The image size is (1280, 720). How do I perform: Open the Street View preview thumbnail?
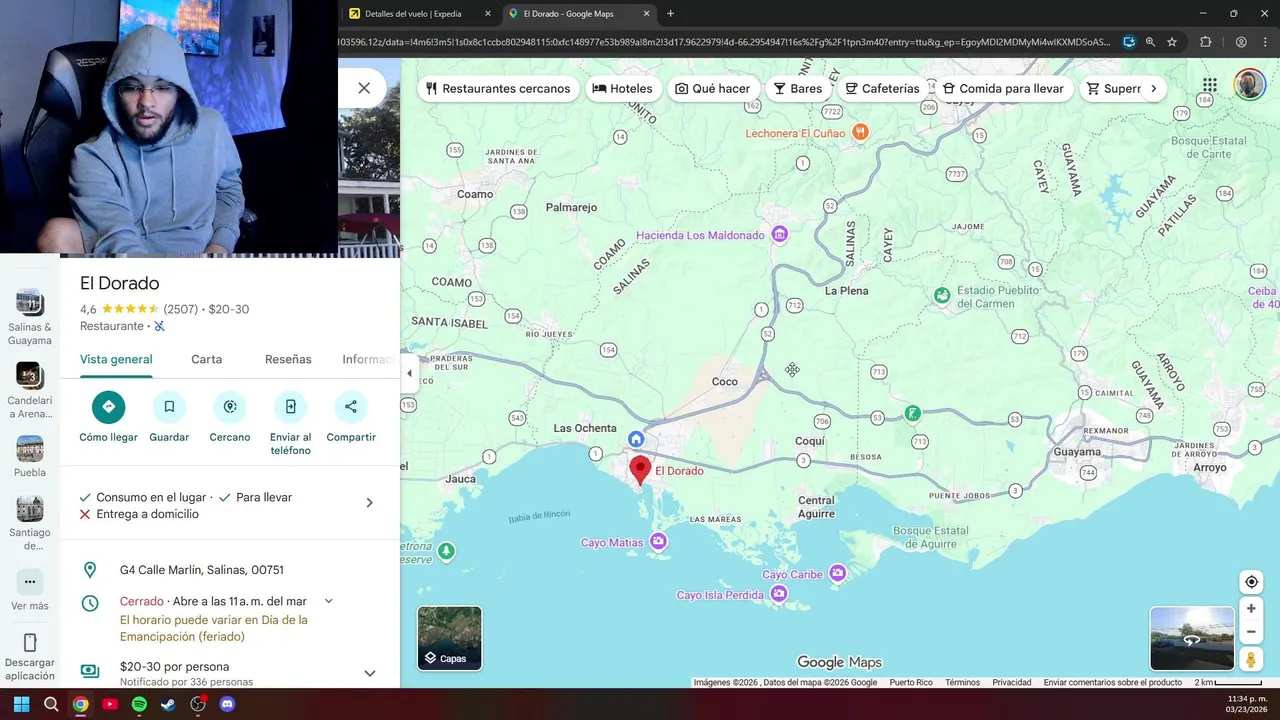pyautogui.click(x=1192, y=638)
